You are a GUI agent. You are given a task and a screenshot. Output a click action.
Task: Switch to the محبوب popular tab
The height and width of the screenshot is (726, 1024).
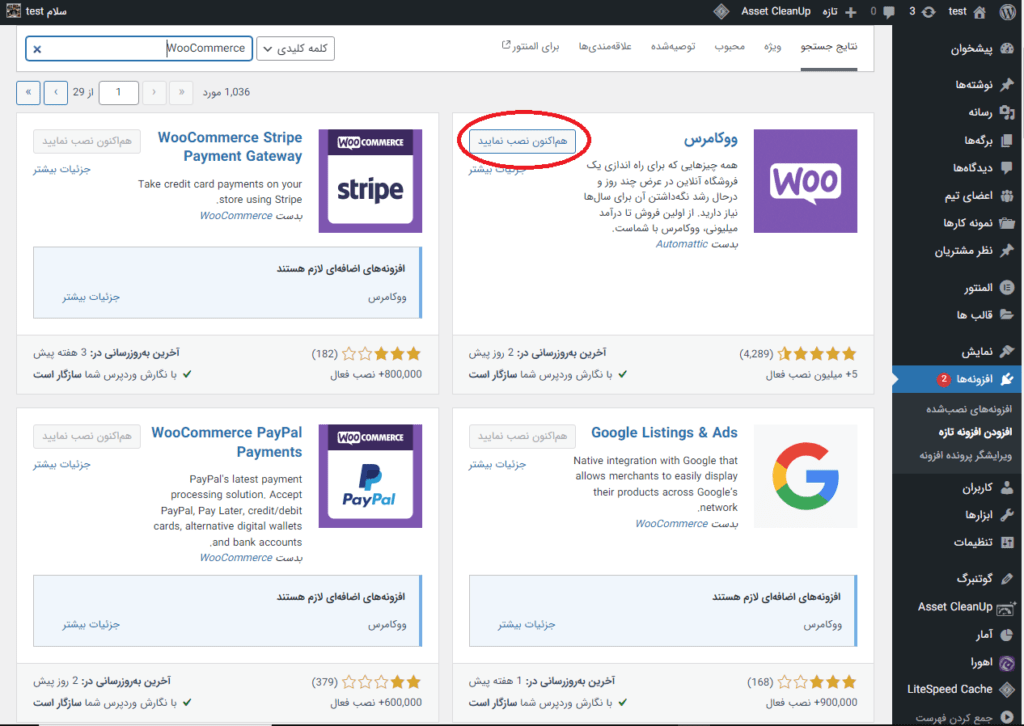pos(729,47)
